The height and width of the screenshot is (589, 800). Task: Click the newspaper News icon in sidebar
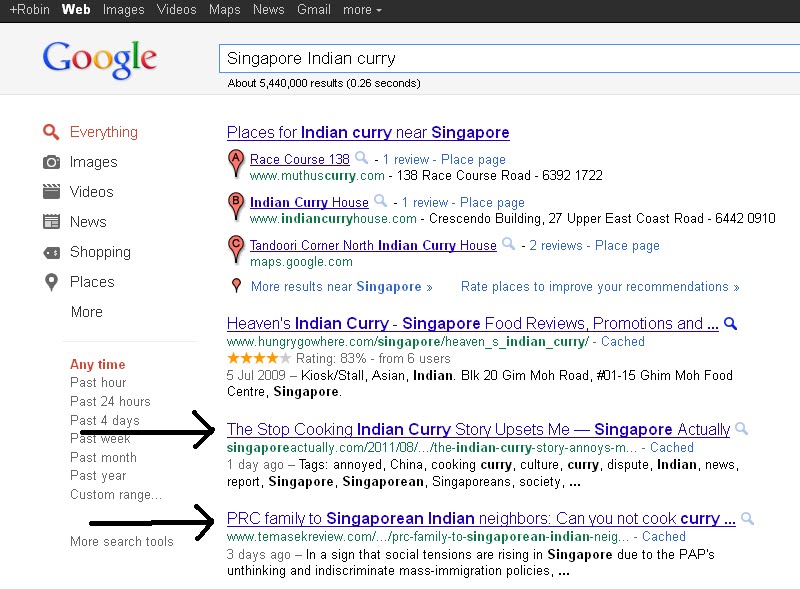pyautogui.click(x=51, y=222)
